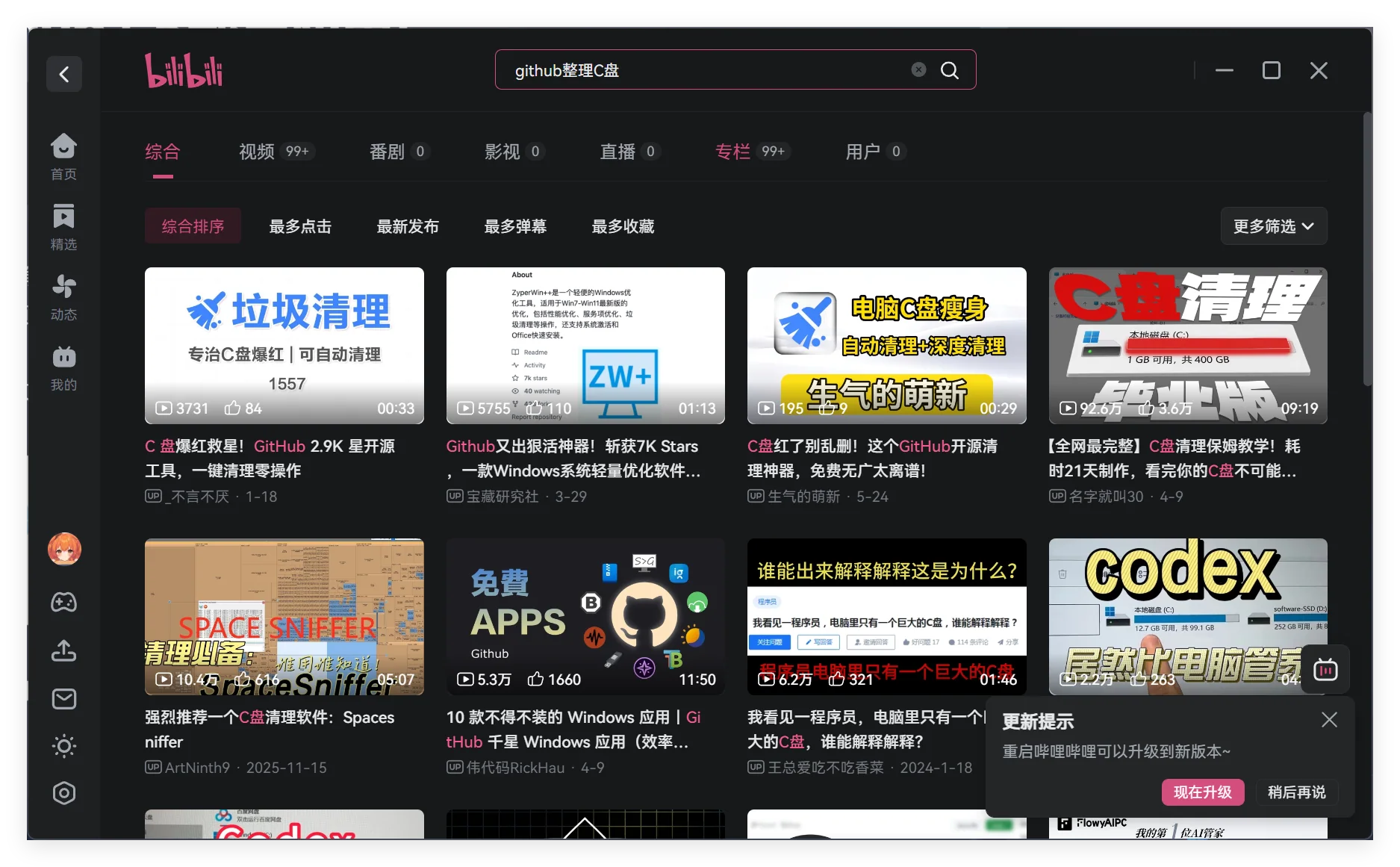Viewport: 1400px width, 867px height.
Task: Open the game controller icon
Action: point(64,602)
